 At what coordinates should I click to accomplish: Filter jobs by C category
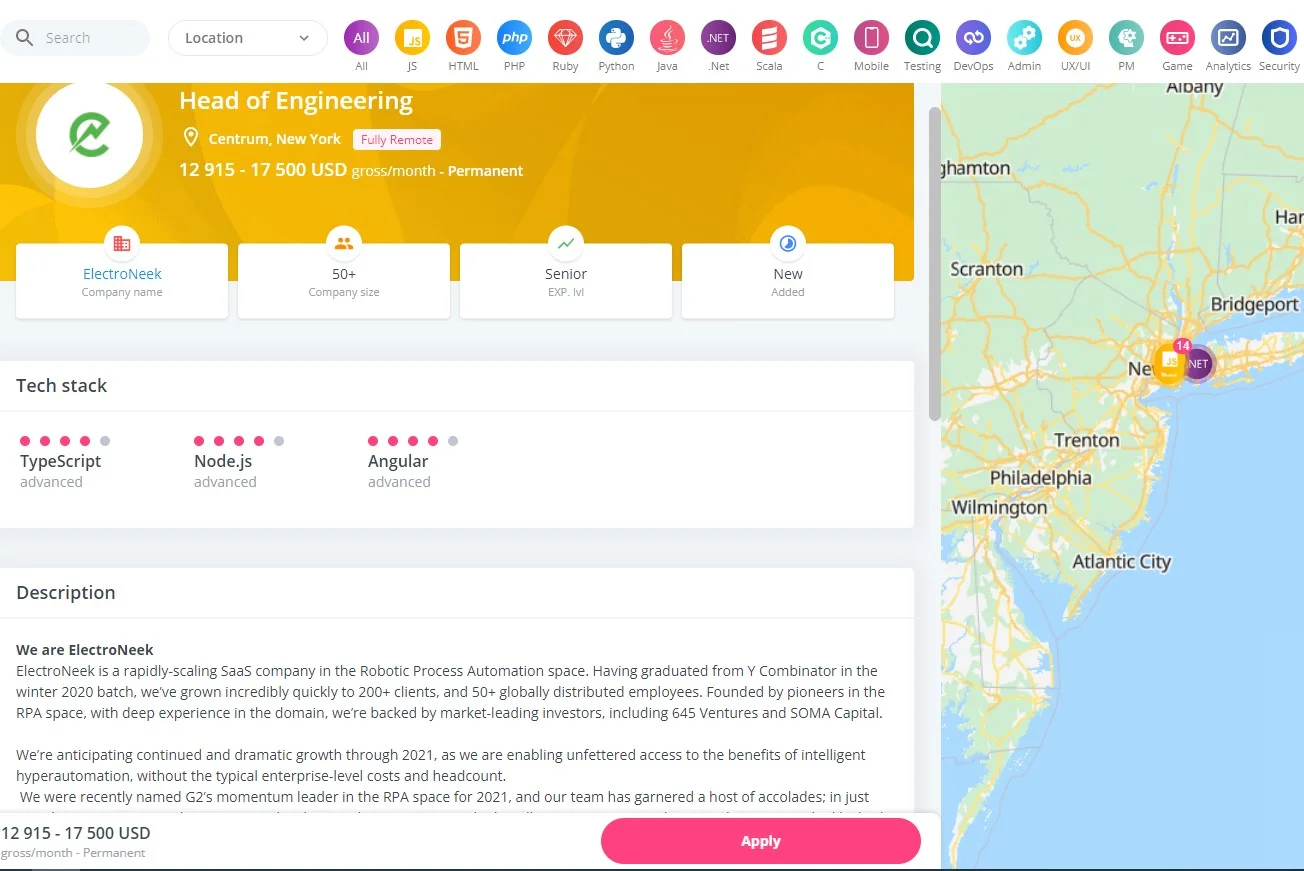820,38
